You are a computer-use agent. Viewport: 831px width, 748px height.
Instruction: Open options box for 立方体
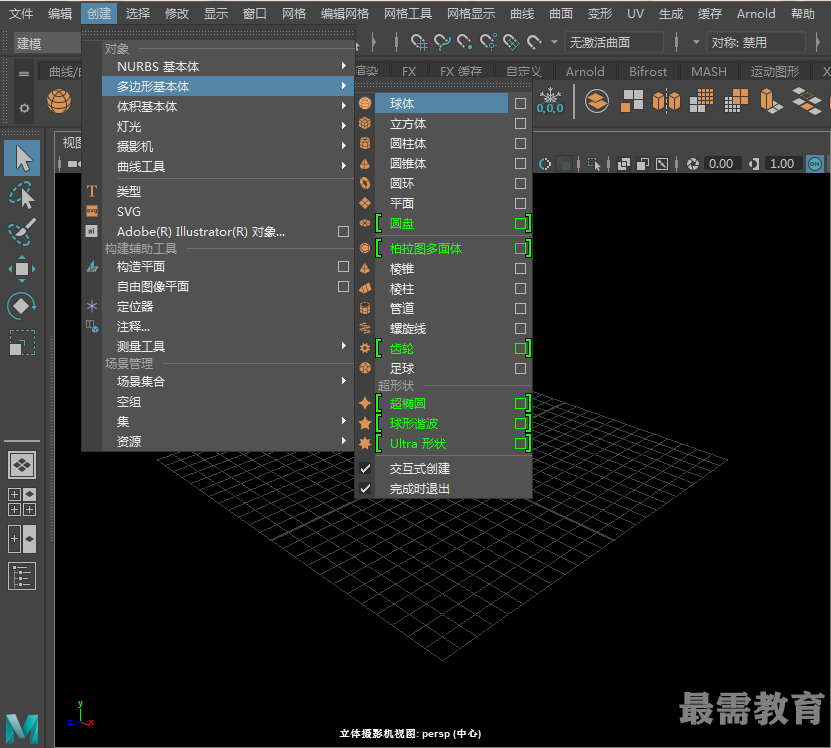520,124
